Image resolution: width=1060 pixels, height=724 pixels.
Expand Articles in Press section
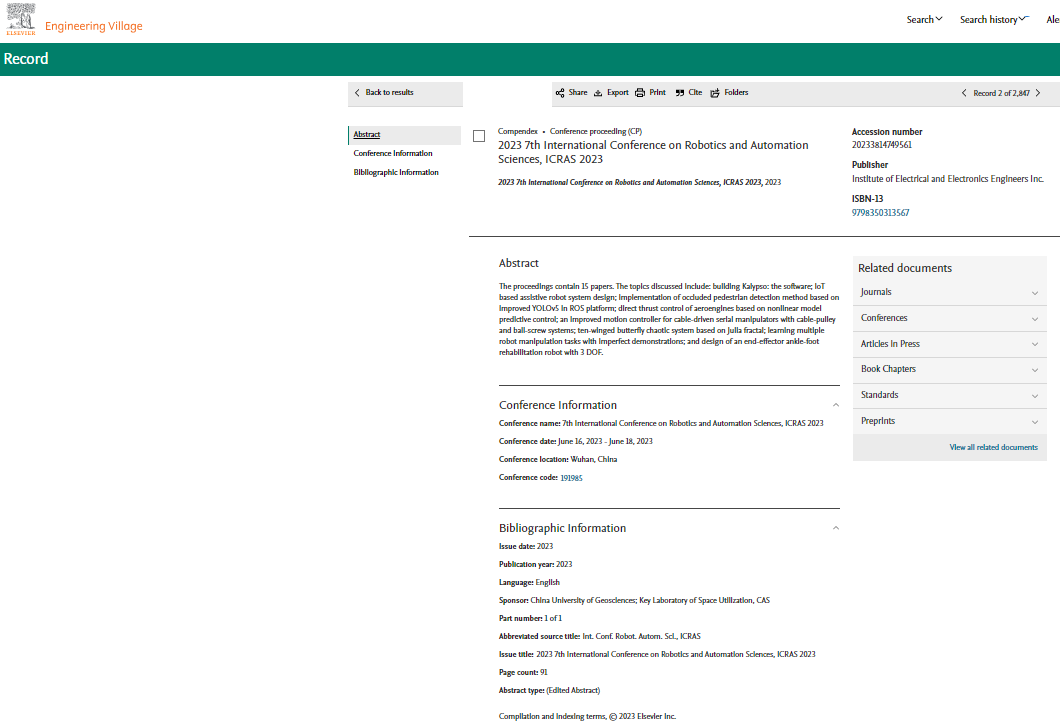click(x=949, y=344)
